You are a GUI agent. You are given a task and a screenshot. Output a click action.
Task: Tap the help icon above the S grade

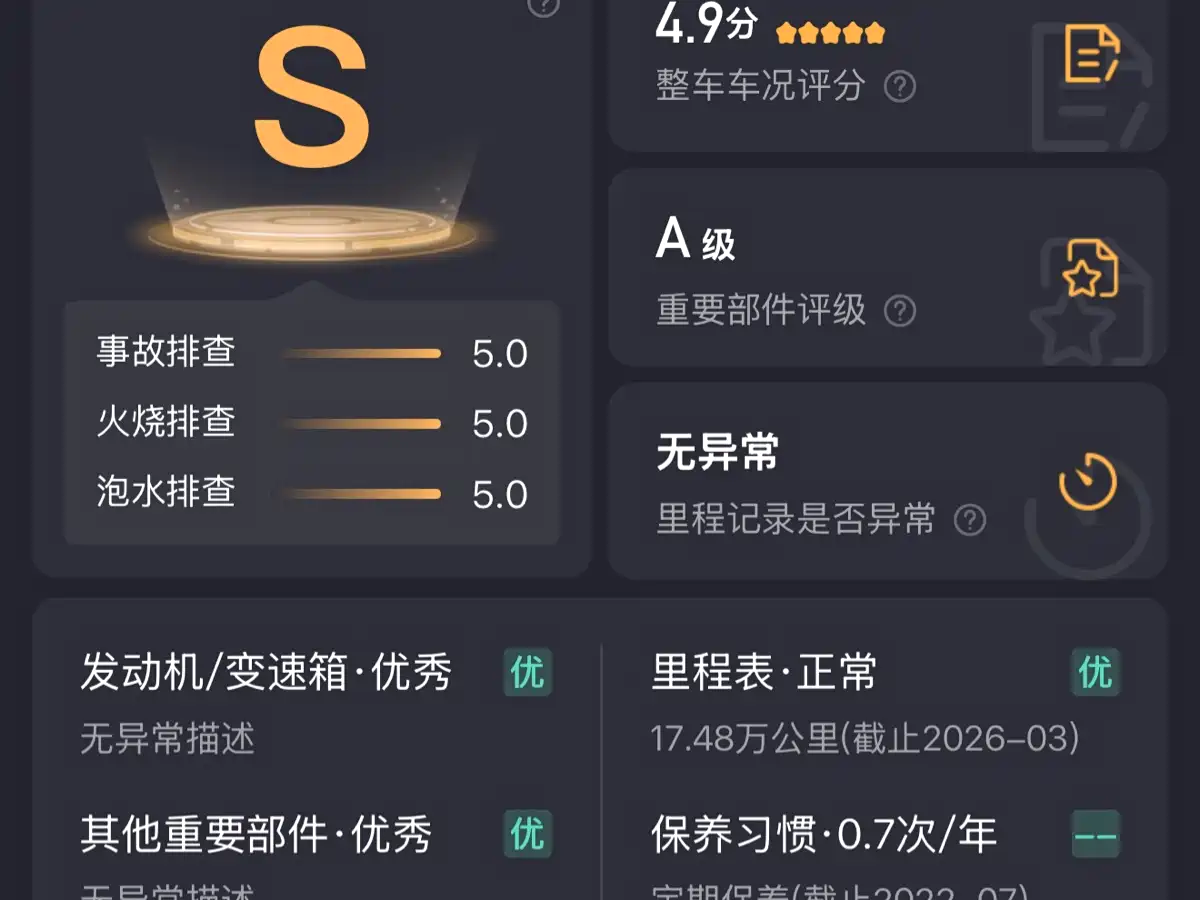coord(543,6)
